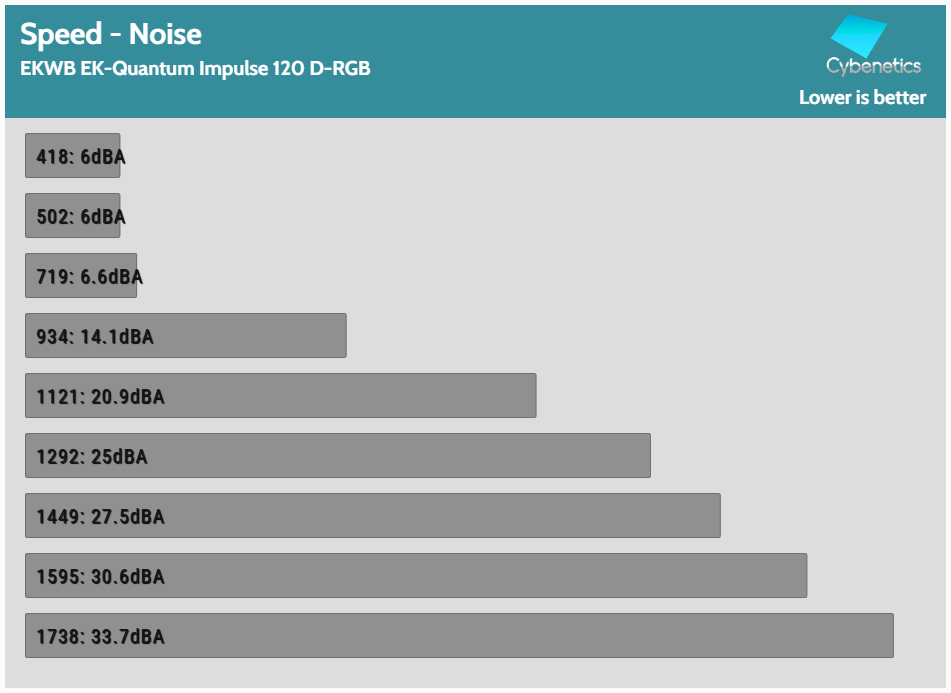Select the 502: 6dBA bar
This screenshot has width=951, height=693.
[73, 216]
